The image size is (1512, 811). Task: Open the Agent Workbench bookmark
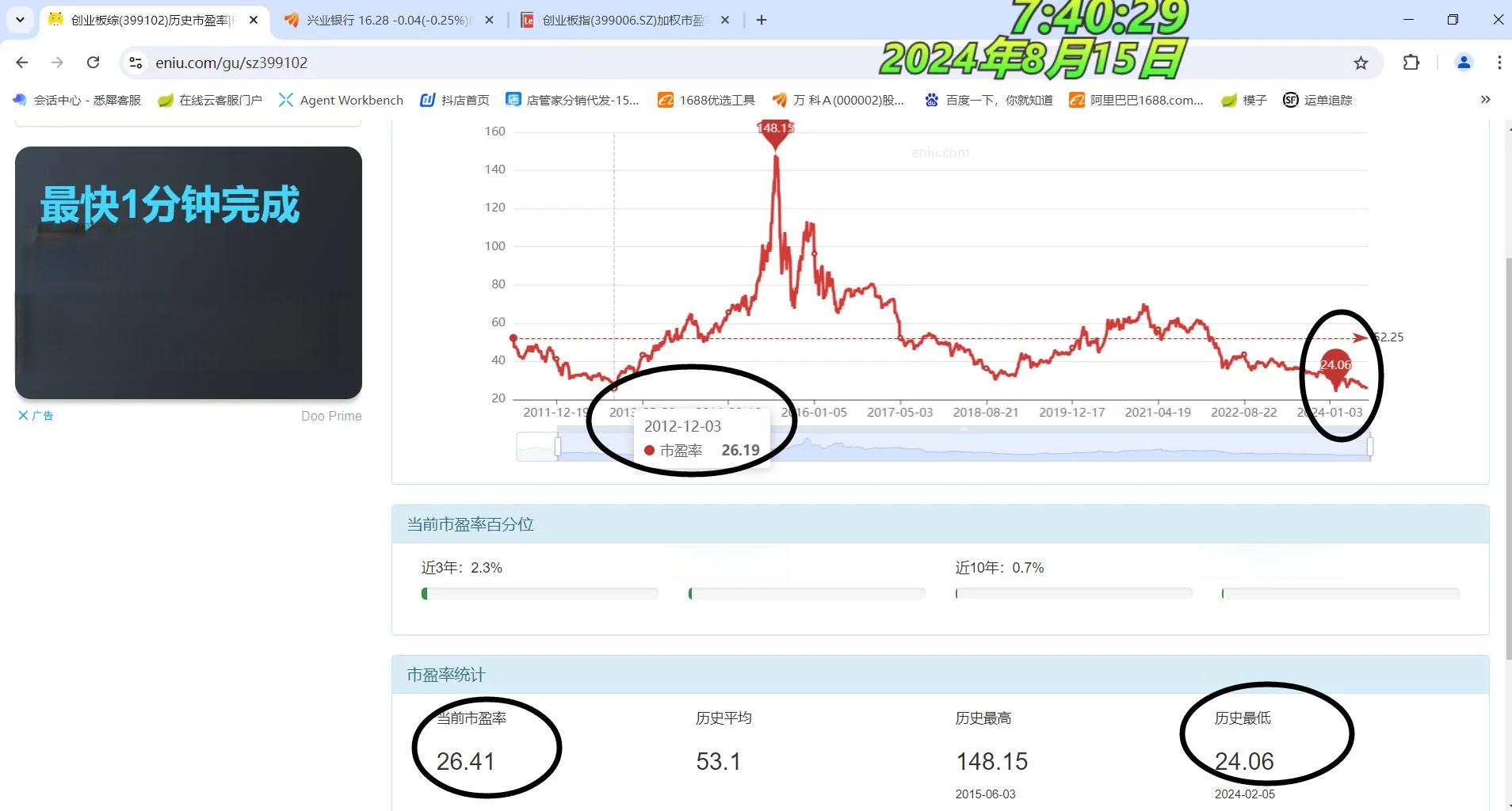pos(341,100)
